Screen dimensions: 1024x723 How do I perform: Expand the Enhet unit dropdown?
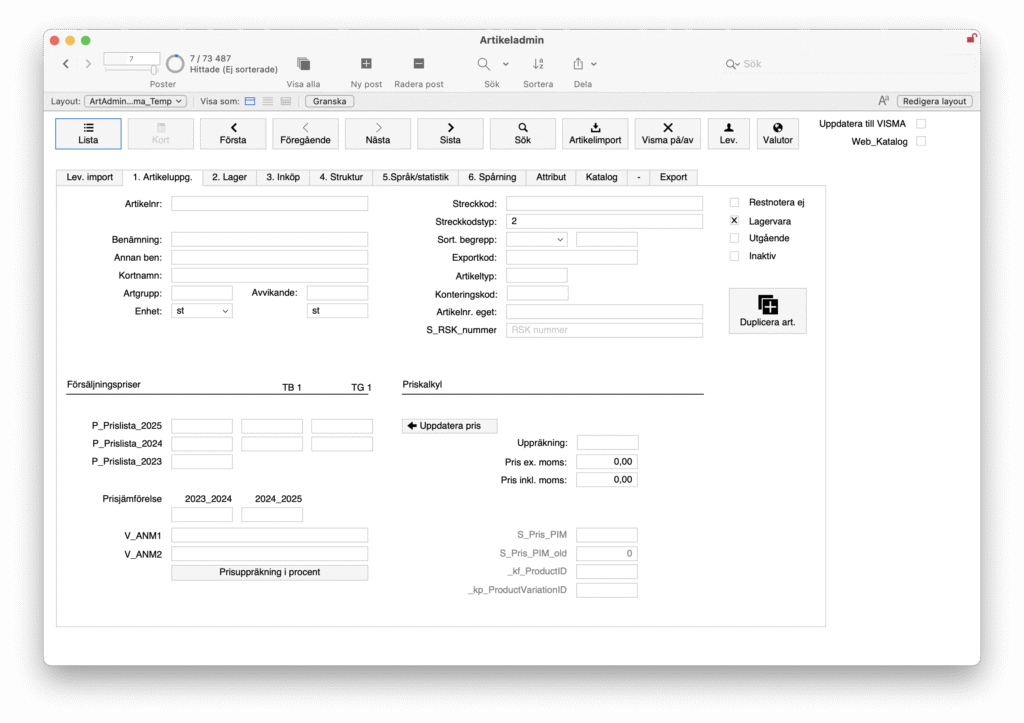(202, 311)
